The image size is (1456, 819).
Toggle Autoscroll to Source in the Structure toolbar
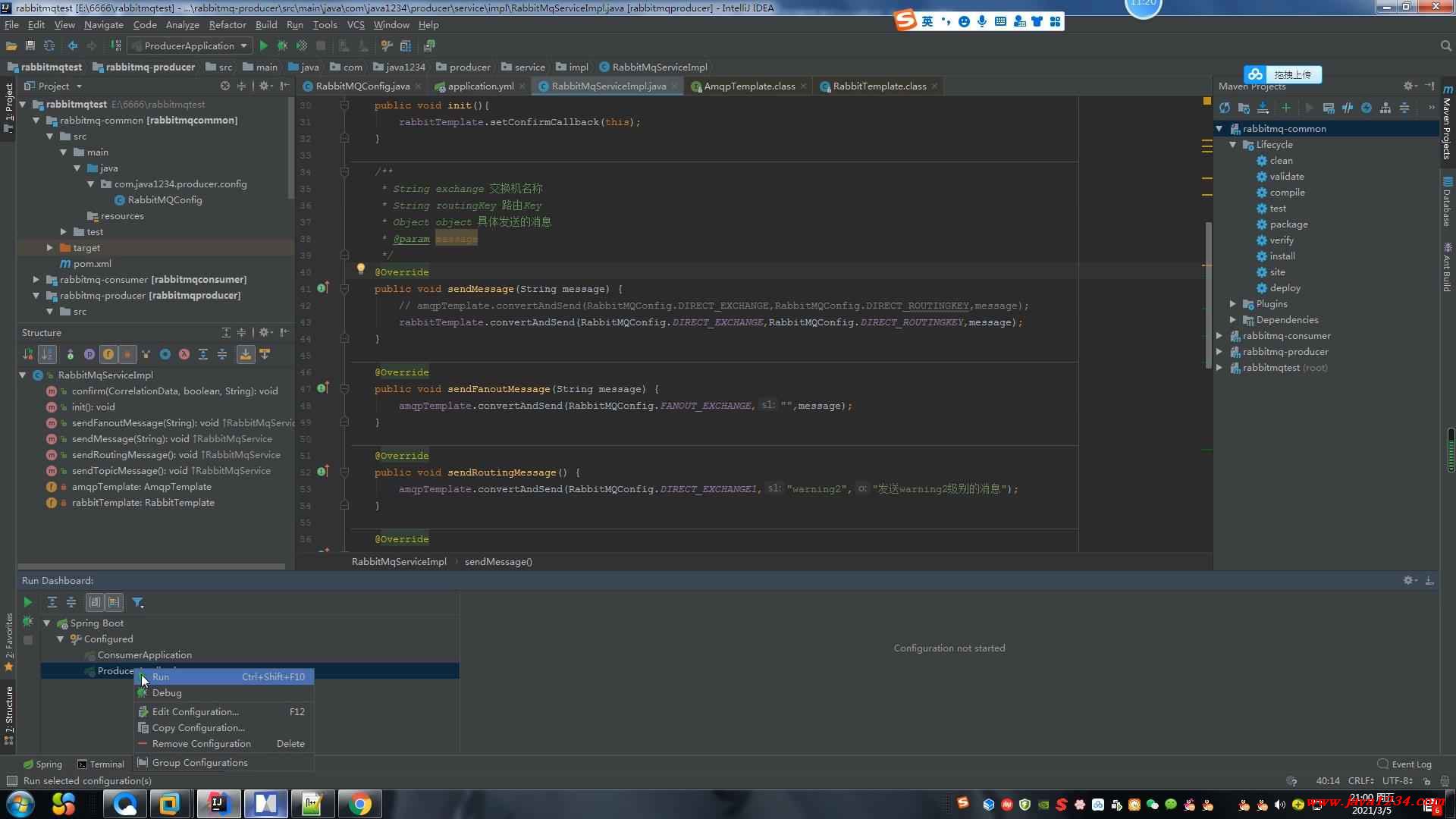coord(246,354)
